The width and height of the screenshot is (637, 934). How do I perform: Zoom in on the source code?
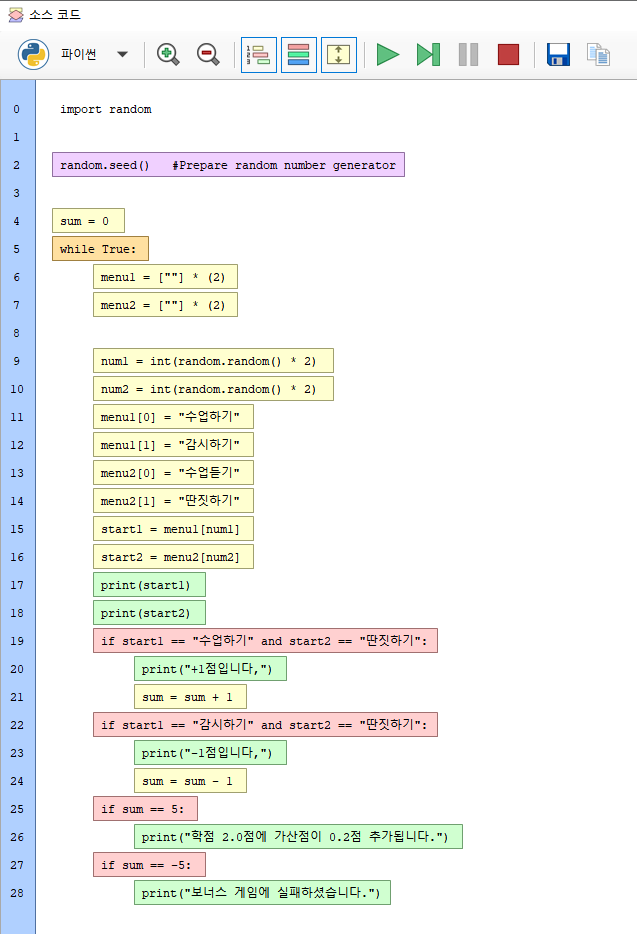[168, 55]
